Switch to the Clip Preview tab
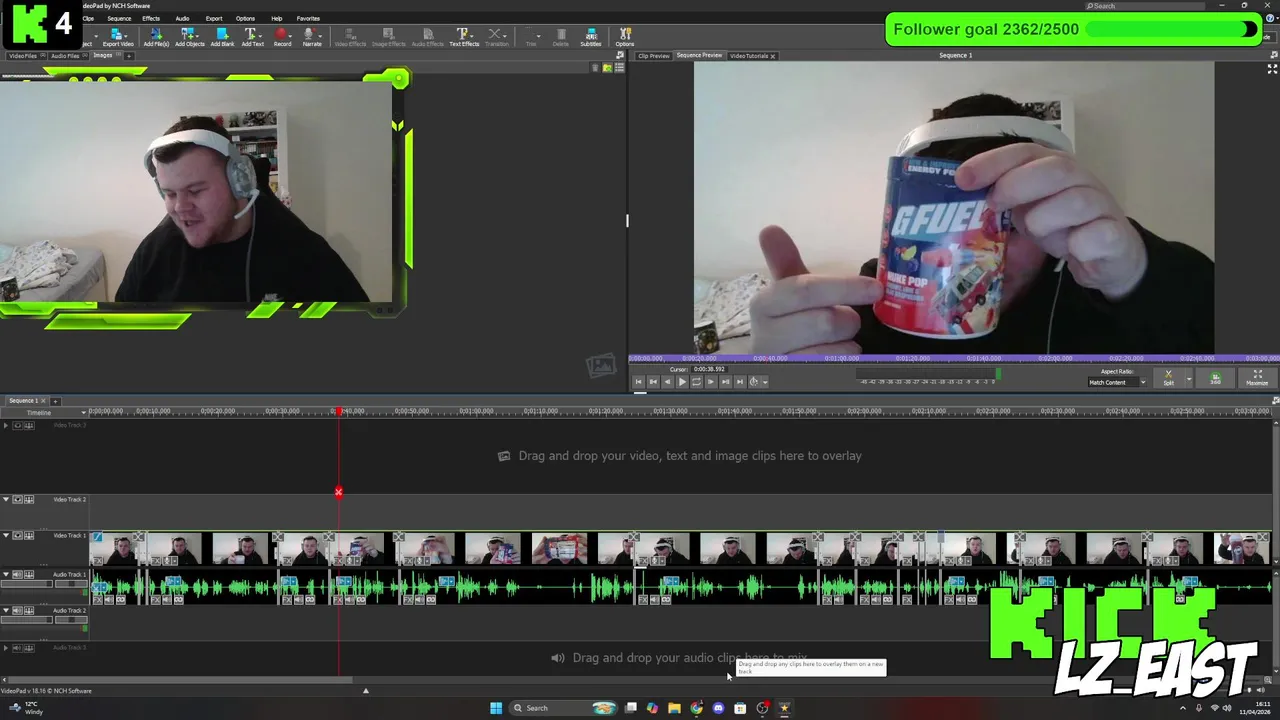 [x=653, y=56]
